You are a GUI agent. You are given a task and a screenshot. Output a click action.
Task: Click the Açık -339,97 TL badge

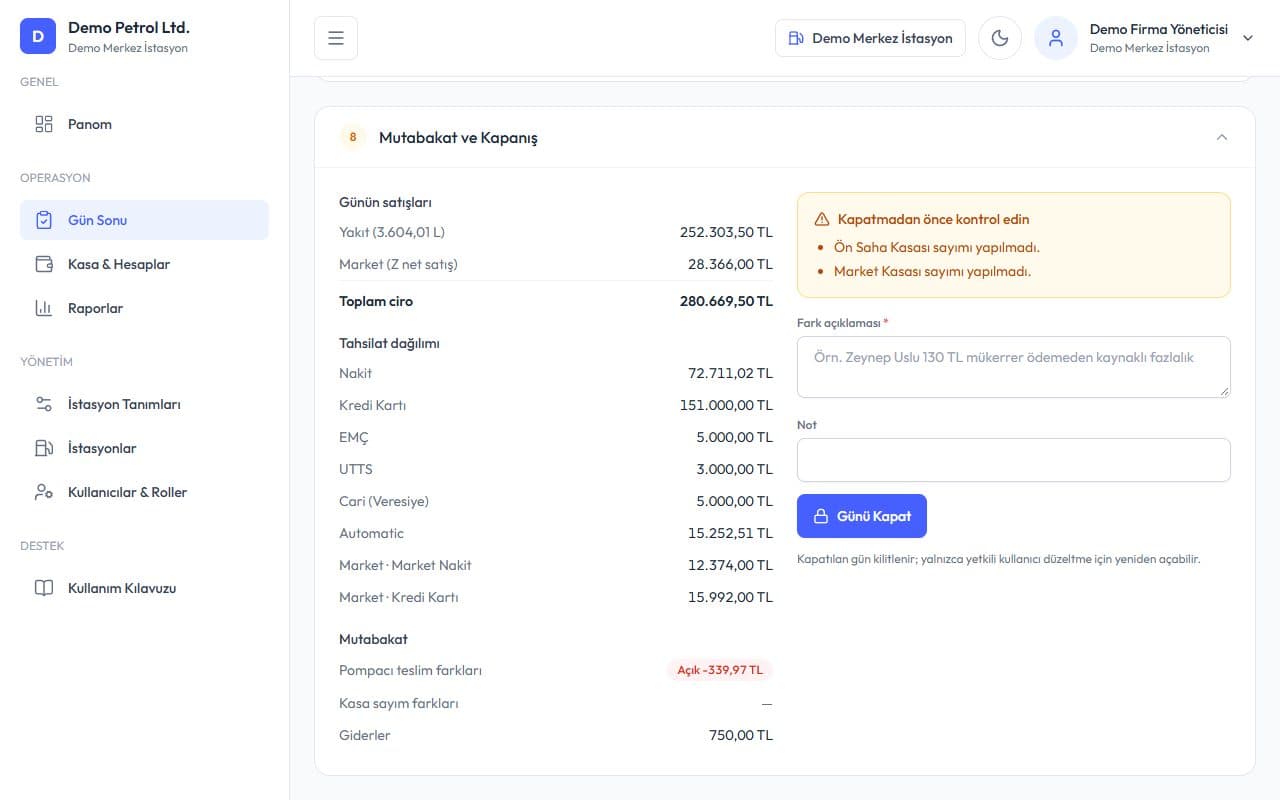click(x=720, y=670)
